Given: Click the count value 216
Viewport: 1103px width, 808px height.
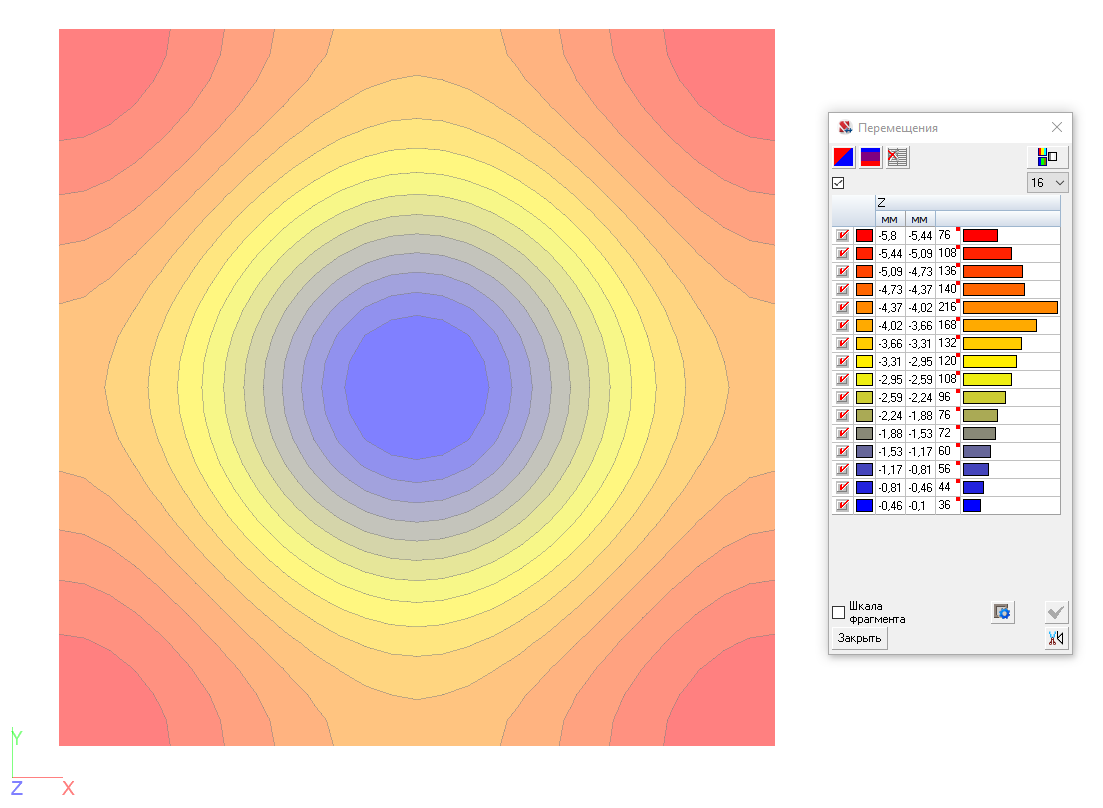Looking at the screenshot, I should click(947, 307).
